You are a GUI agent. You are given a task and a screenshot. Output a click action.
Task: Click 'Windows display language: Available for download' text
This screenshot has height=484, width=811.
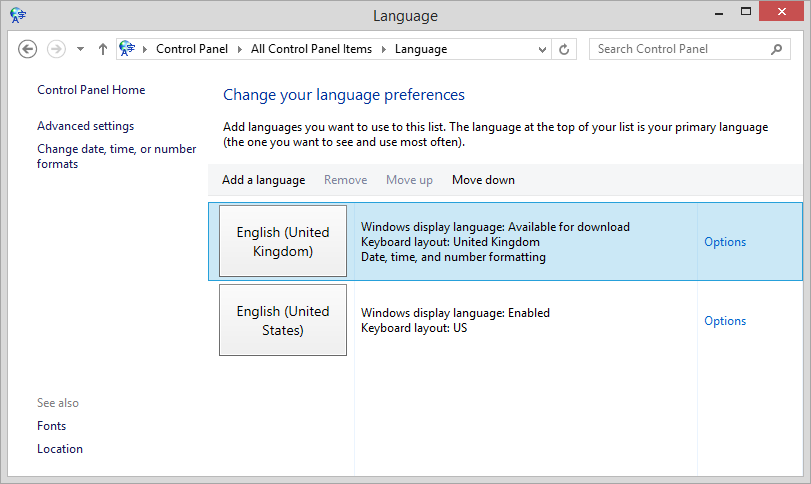(495, 227)
